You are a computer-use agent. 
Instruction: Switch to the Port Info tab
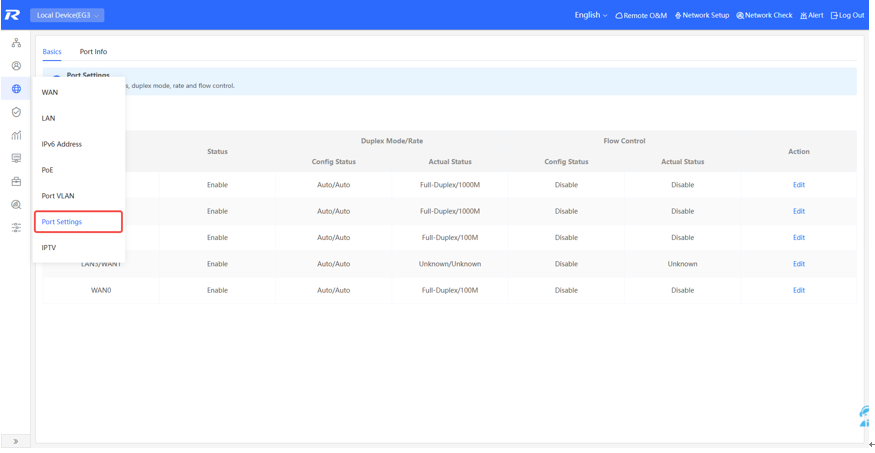tap(93, 51)
